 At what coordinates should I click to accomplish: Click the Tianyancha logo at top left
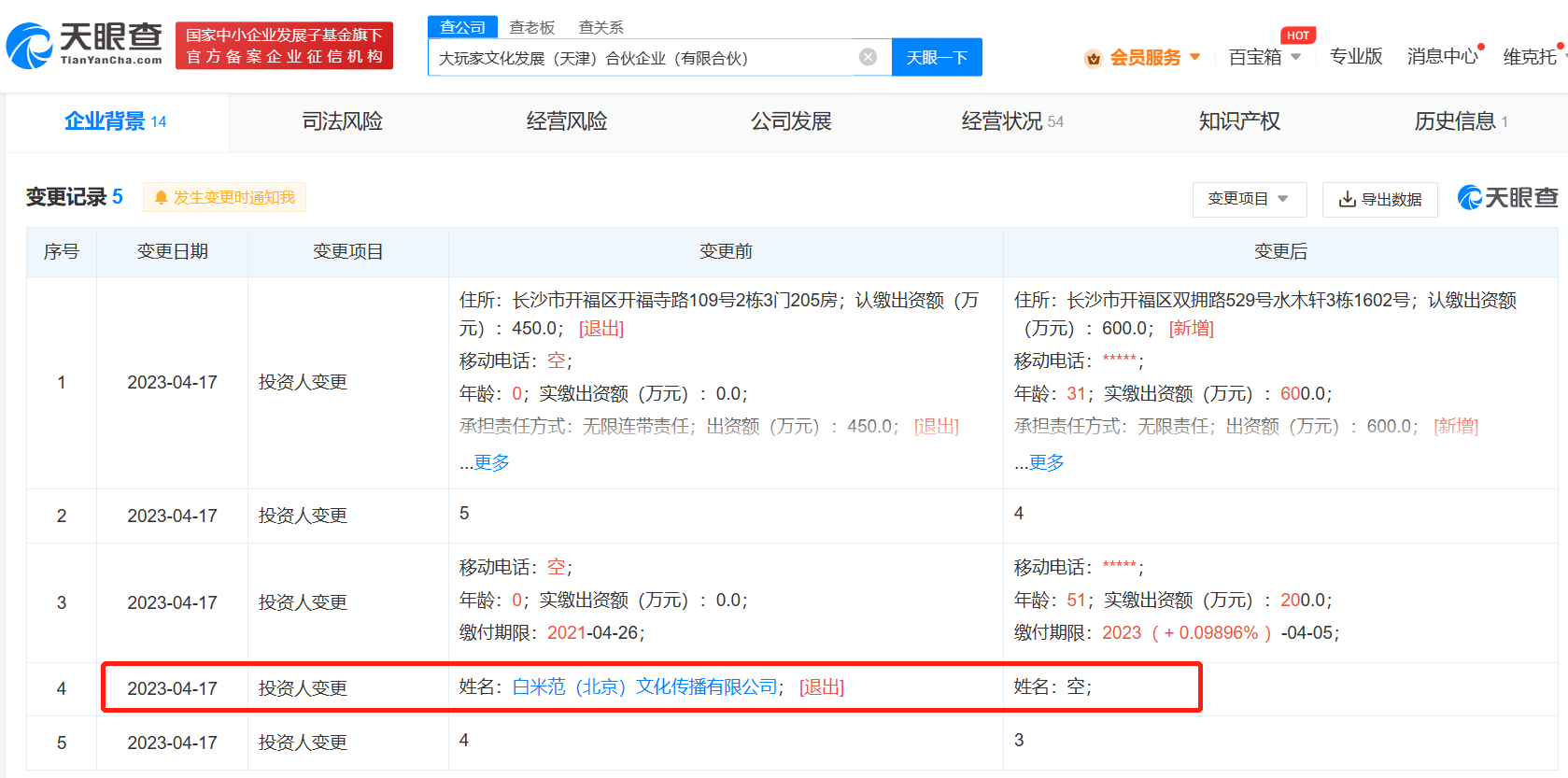84,45
